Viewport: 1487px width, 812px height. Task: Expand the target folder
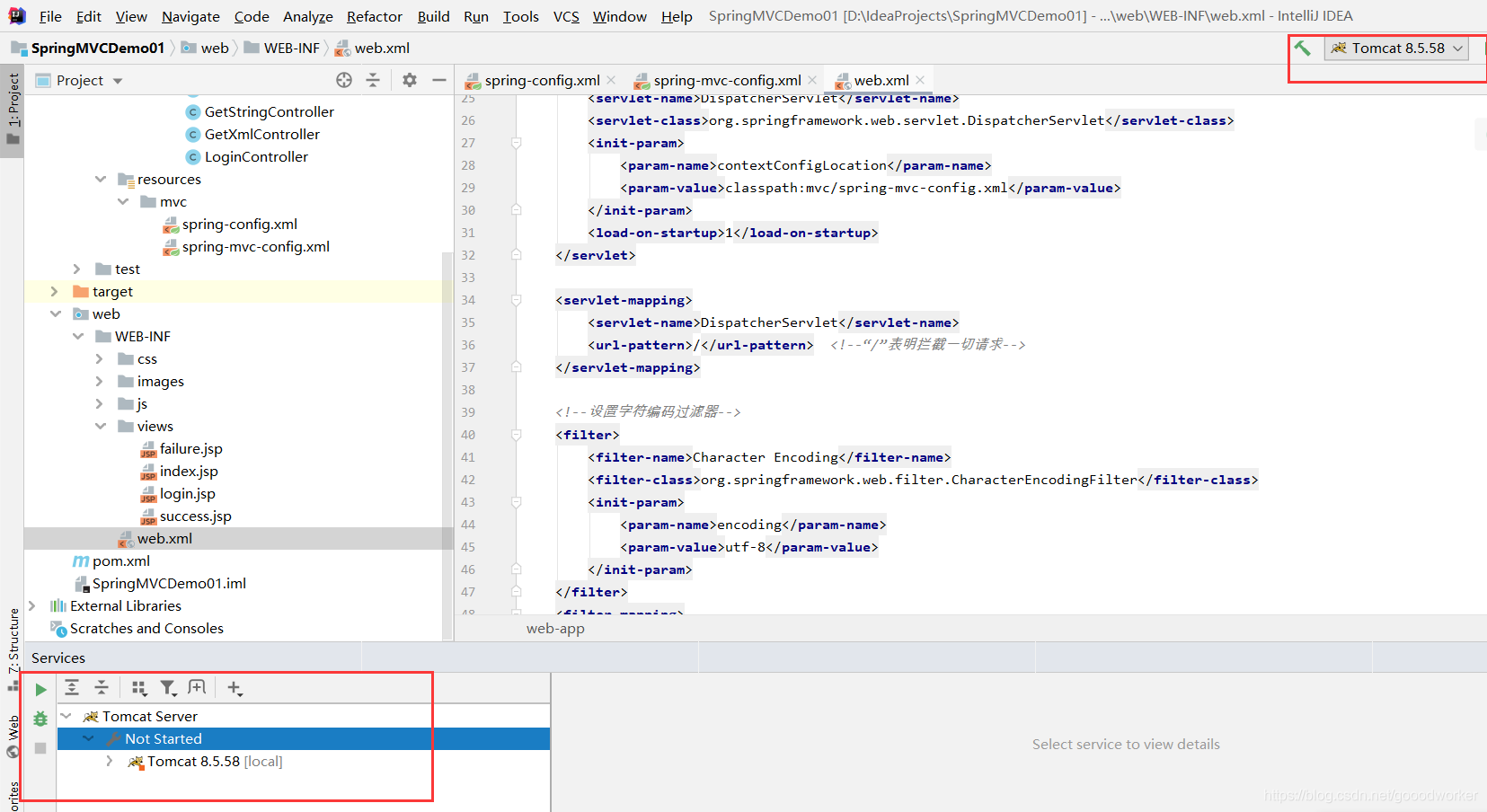click(55, 291)
